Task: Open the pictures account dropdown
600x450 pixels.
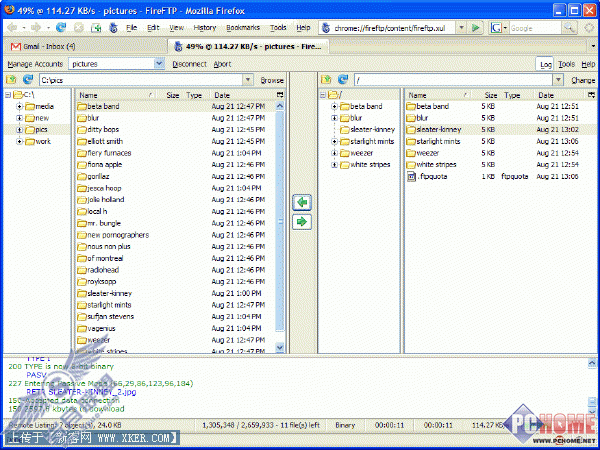Action: click(159, 64)
